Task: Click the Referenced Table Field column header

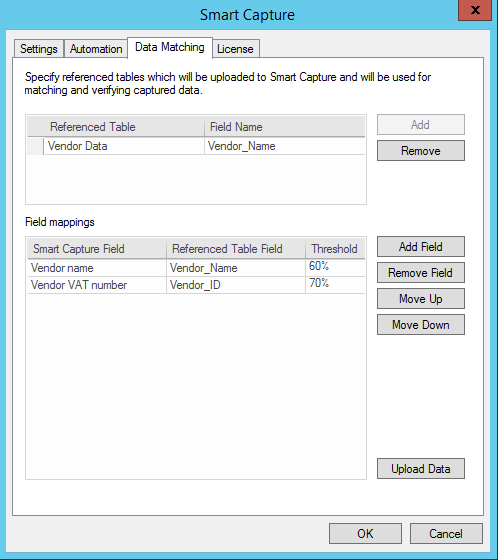Action: 236,249
